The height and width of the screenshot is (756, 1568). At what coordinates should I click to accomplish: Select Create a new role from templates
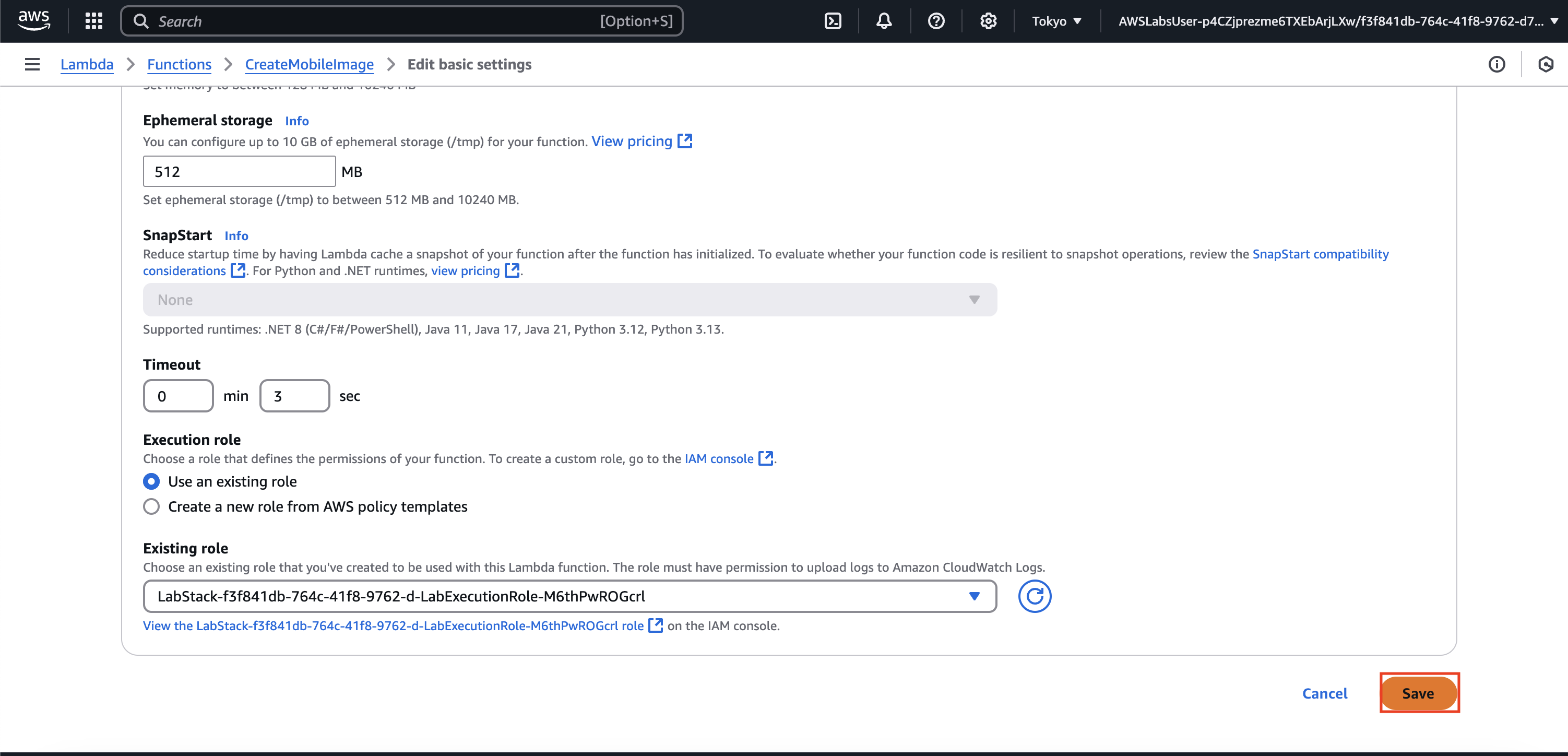tap(151, 506)
